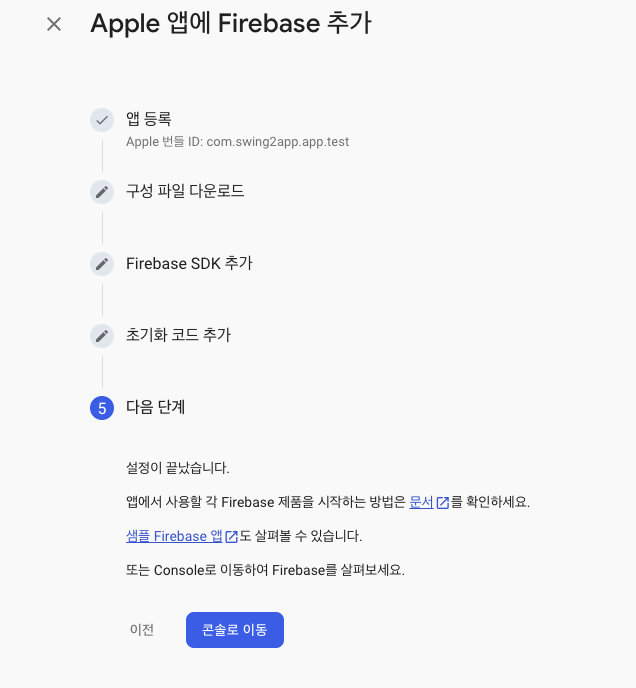
Task: Click the checkmark icon beside 앱 등록
Action: point(102,120)
